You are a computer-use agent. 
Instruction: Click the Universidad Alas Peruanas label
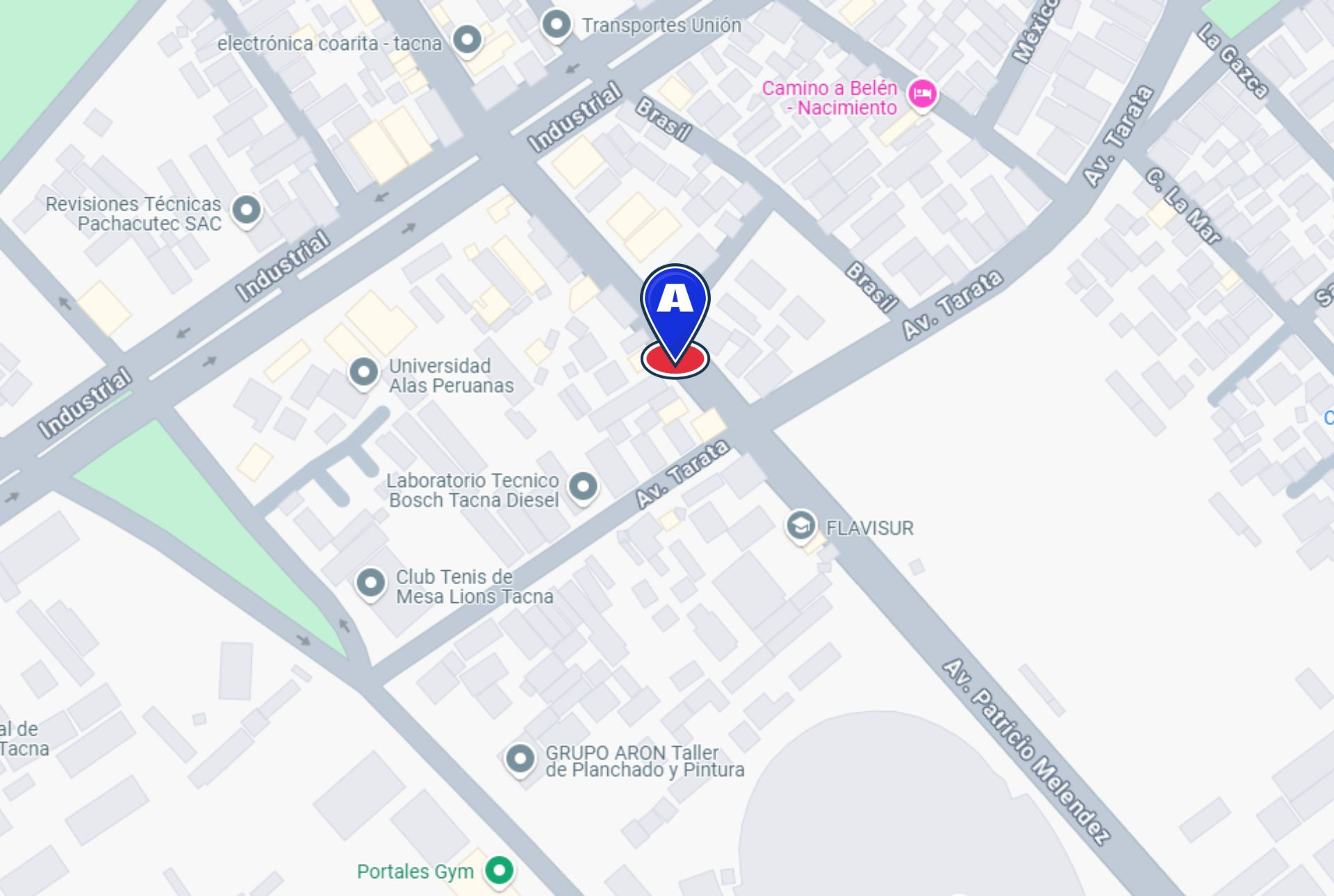[451, 376]
